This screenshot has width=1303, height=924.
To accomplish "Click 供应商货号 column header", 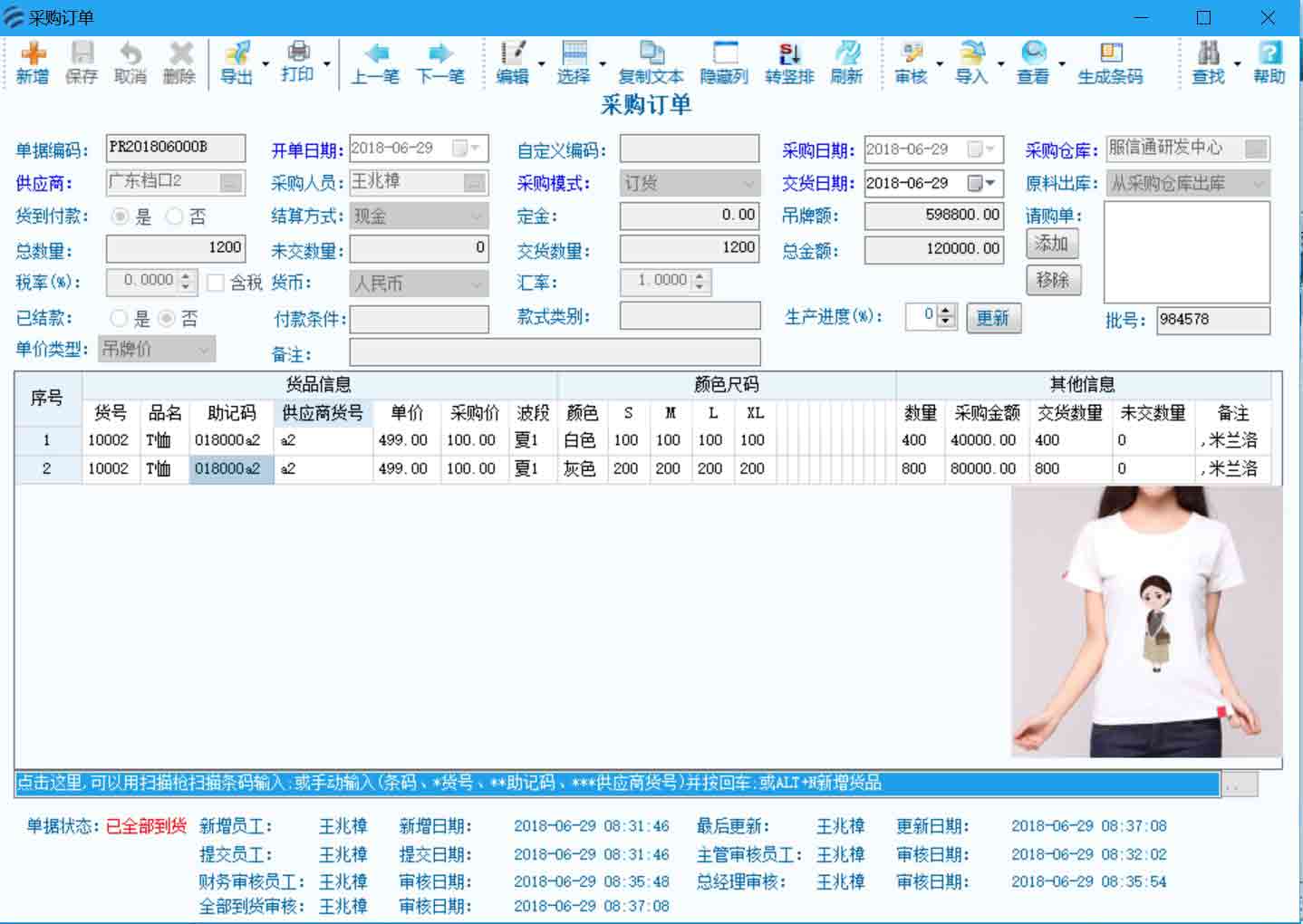I will click(323, 413).
